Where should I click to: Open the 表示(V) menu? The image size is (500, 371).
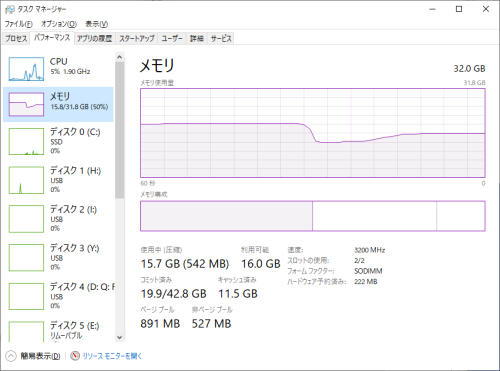(x=97, y=24)
